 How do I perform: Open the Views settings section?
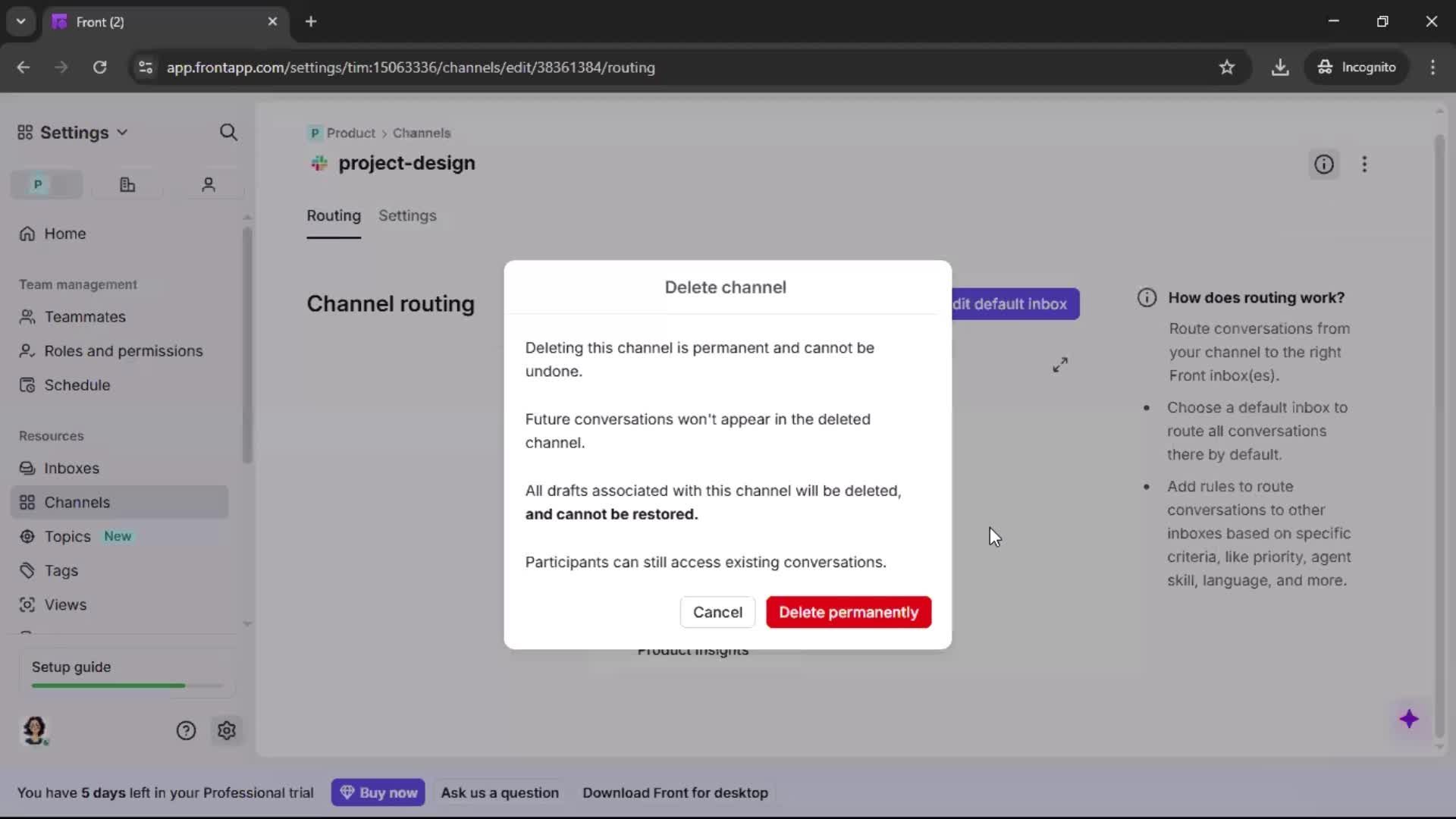tap(64, 604)
